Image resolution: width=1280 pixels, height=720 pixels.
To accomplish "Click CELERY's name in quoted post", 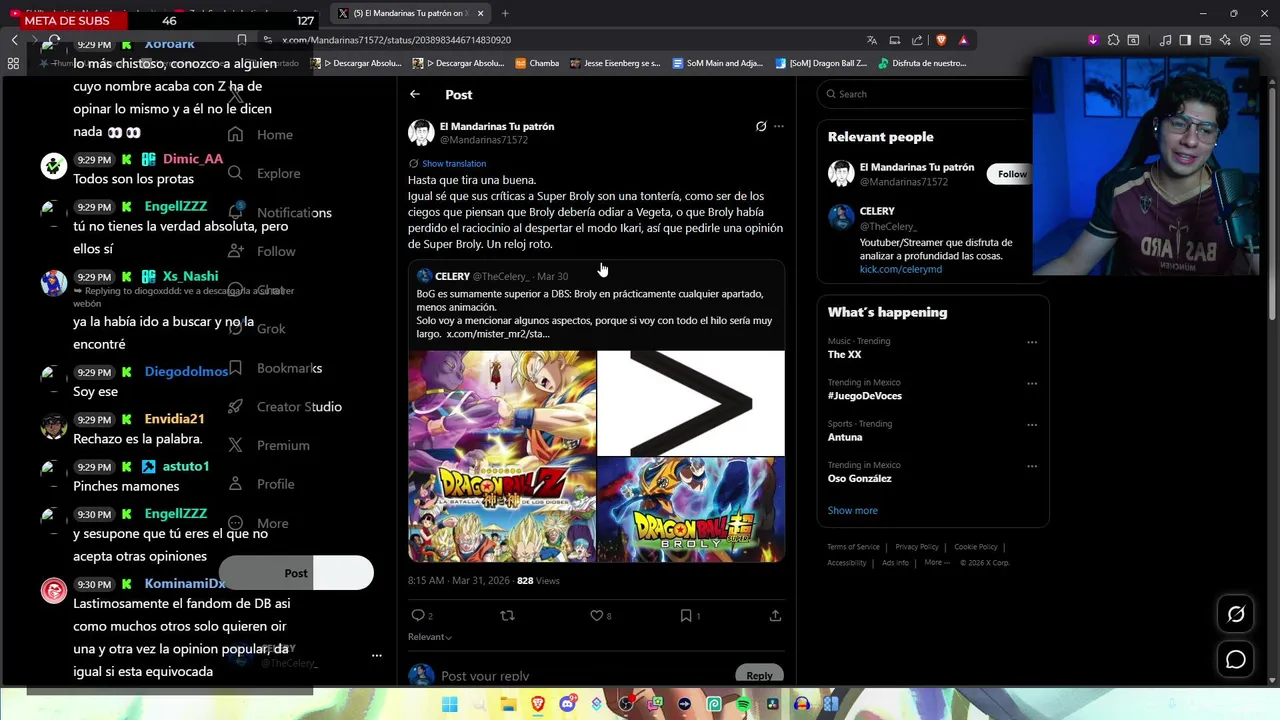I will tap(452, 276).
